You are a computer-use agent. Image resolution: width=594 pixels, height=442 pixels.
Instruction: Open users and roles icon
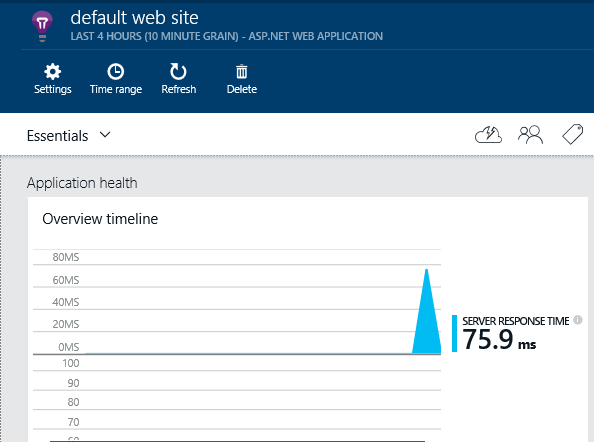point(530,135)
